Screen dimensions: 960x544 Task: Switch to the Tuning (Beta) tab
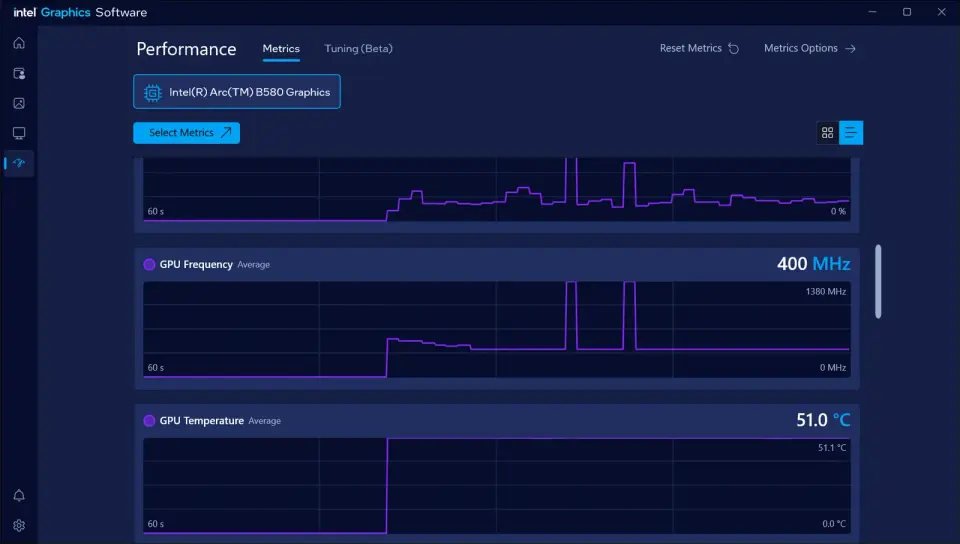pyautogui.click(x=358, y=48)
